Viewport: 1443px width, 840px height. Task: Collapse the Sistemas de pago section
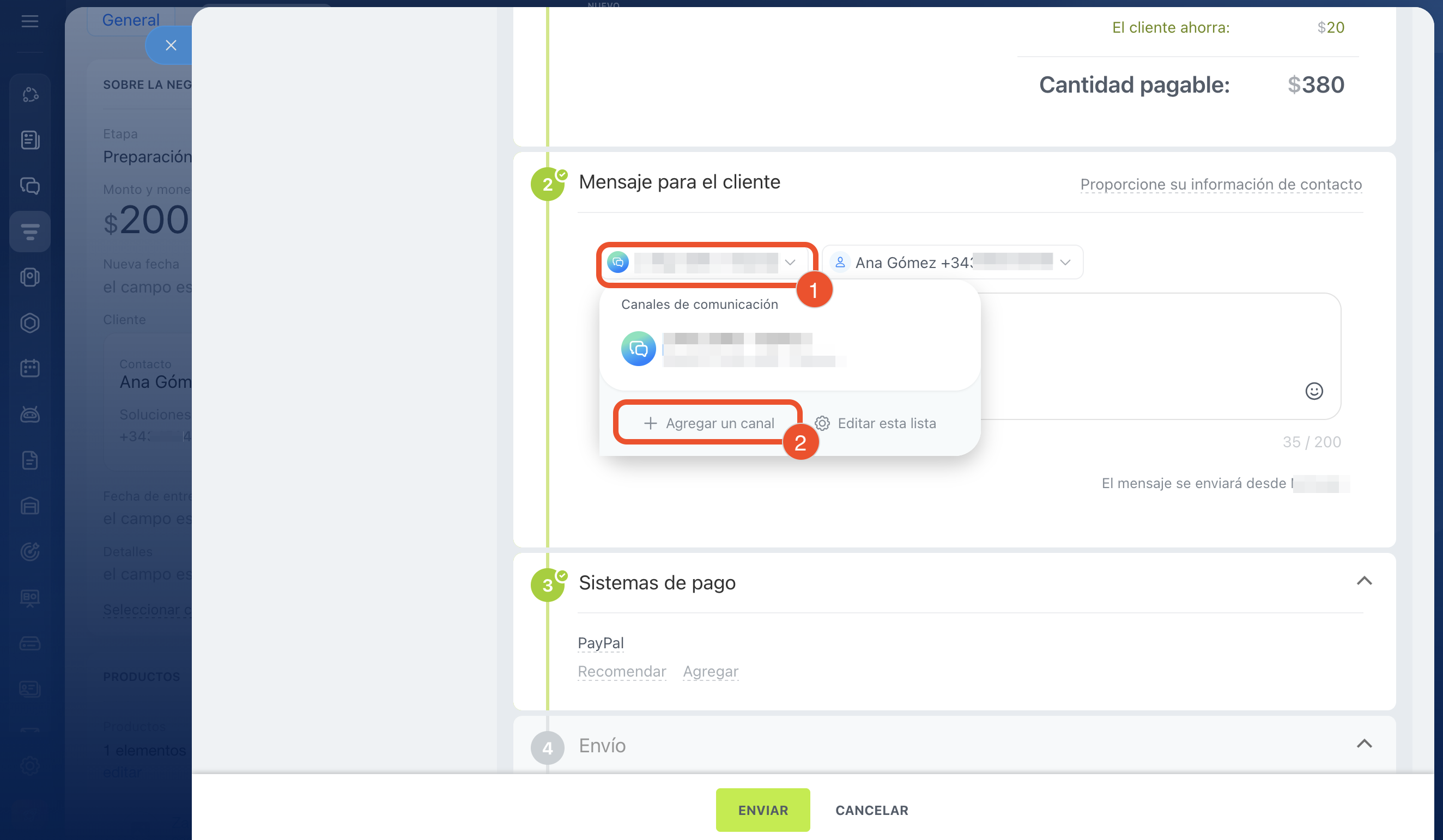(x=1364, y=581)
